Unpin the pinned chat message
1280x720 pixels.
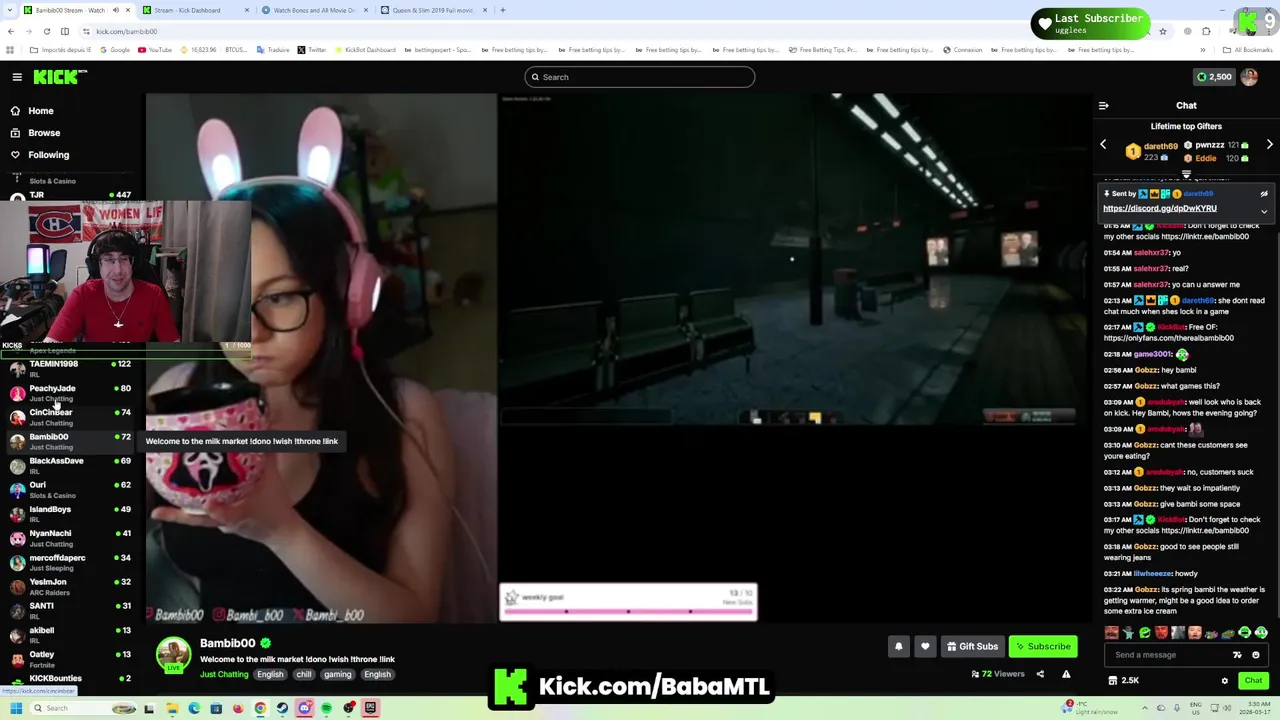1264,194
